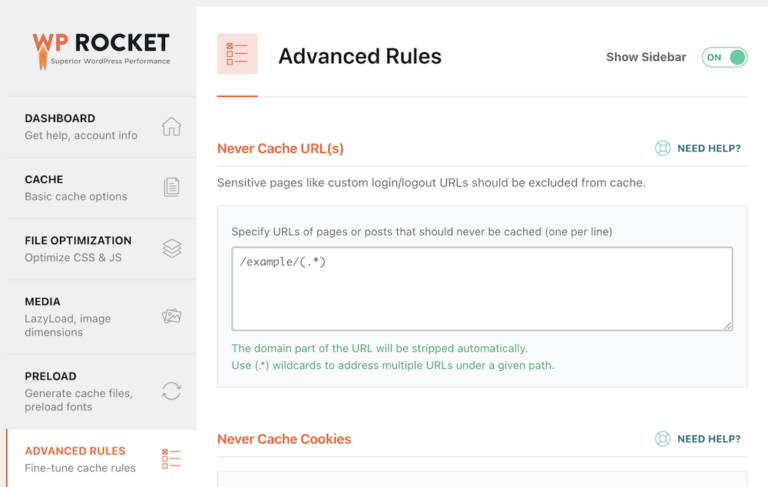Open Need Help for Never Cache URL(s)
The height and width of the screenshot is (487, 768).
pyautogui.click(x=708, y=148)
